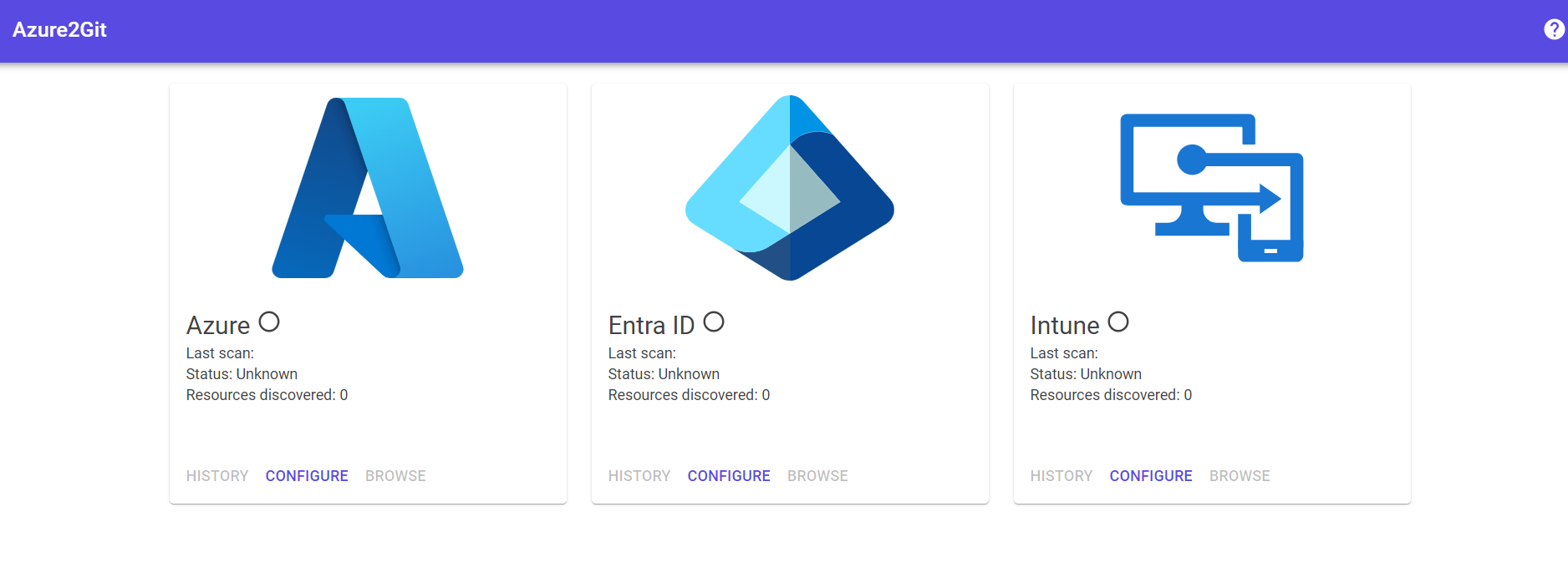Click the status circle next to Entra ID

click(714, 322)
